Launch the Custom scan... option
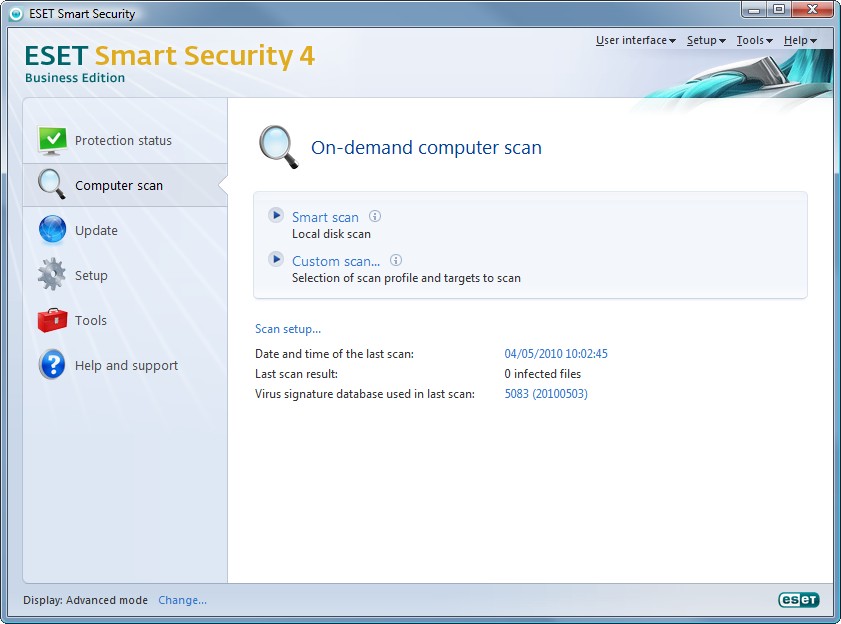The height and width of the screenshot is (624, 841). point(336,261)
